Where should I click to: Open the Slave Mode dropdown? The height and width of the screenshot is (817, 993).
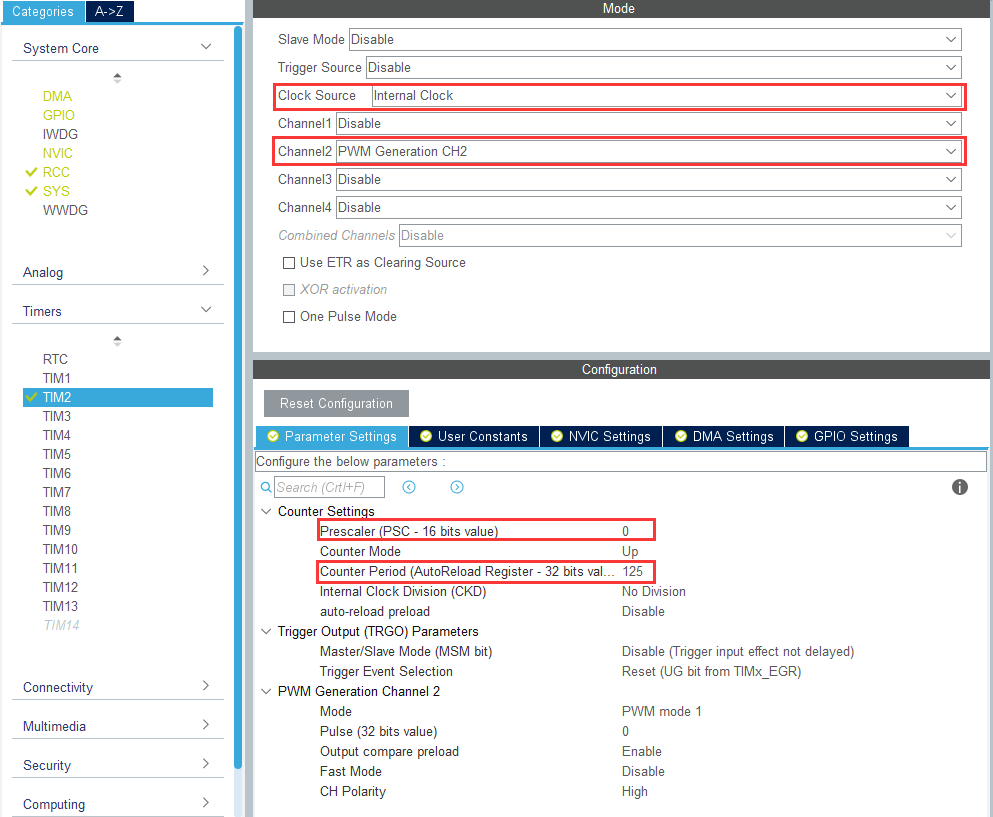(x=655, y=39)
